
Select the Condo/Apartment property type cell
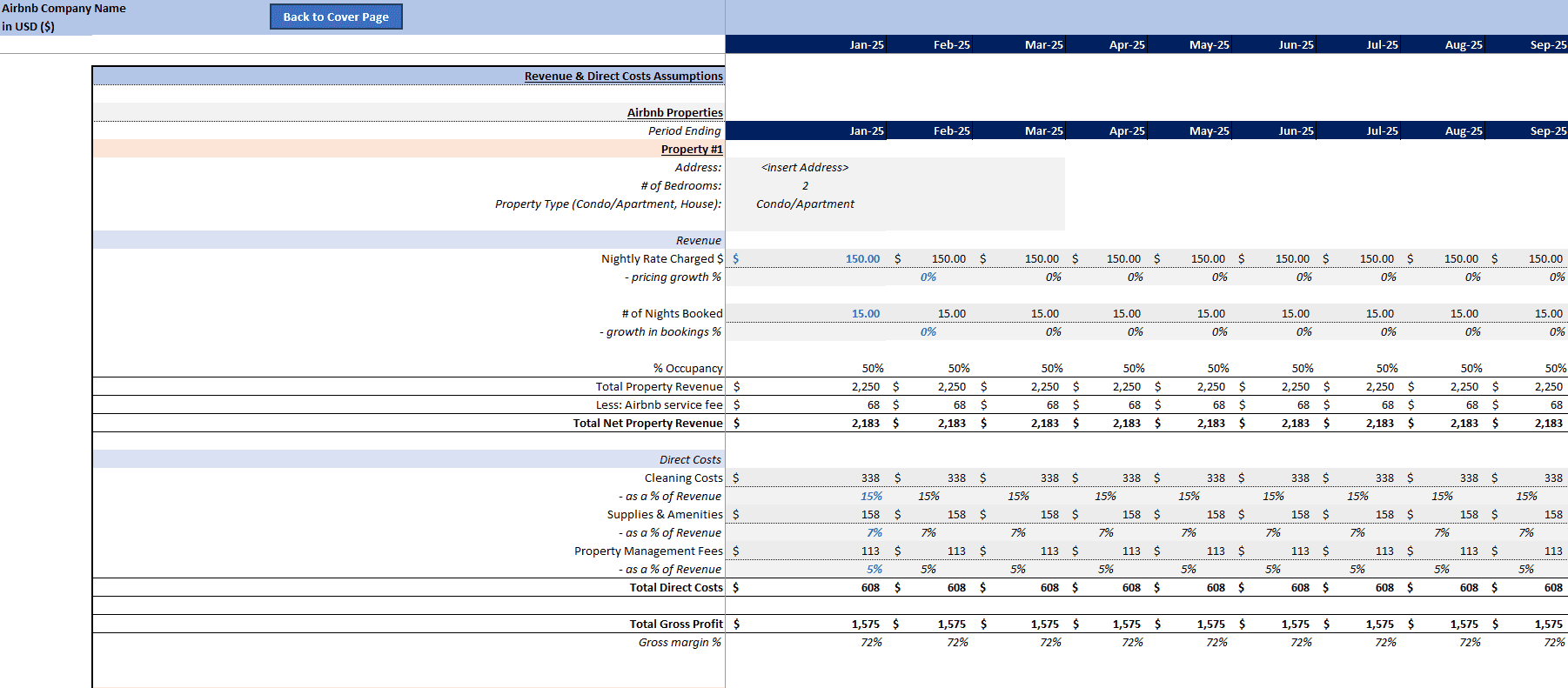805,204
